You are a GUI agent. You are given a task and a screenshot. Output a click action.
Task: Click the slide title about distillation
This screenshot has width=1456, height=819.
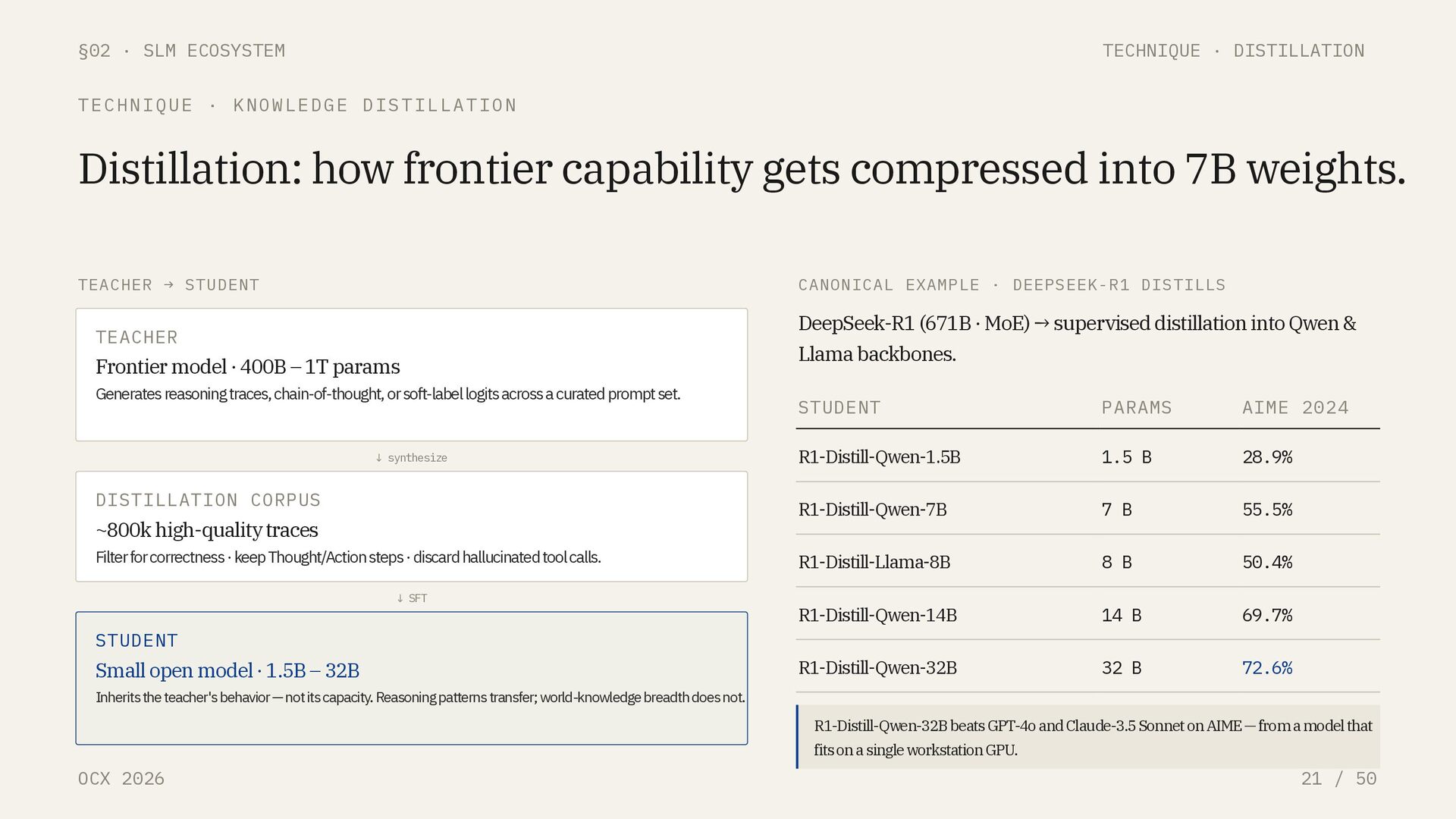coord(742,168)
